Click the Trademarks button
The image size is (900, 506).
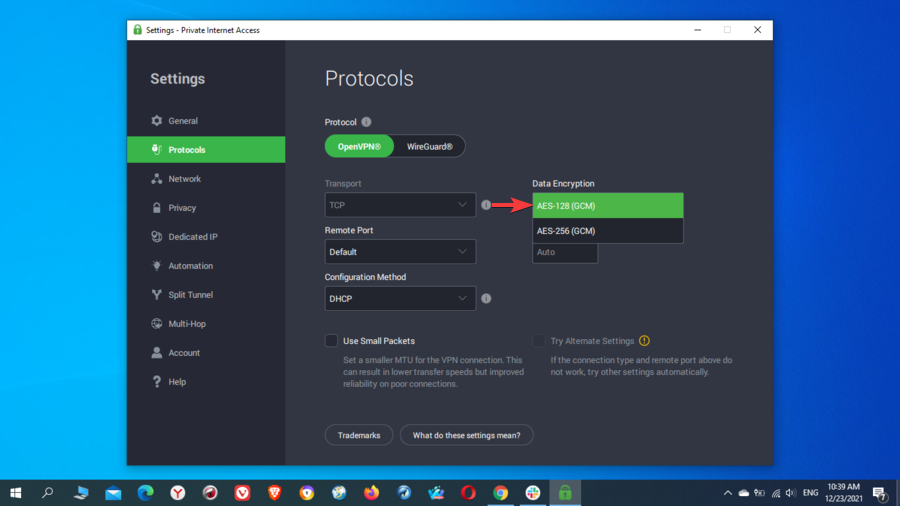[359, 435]
